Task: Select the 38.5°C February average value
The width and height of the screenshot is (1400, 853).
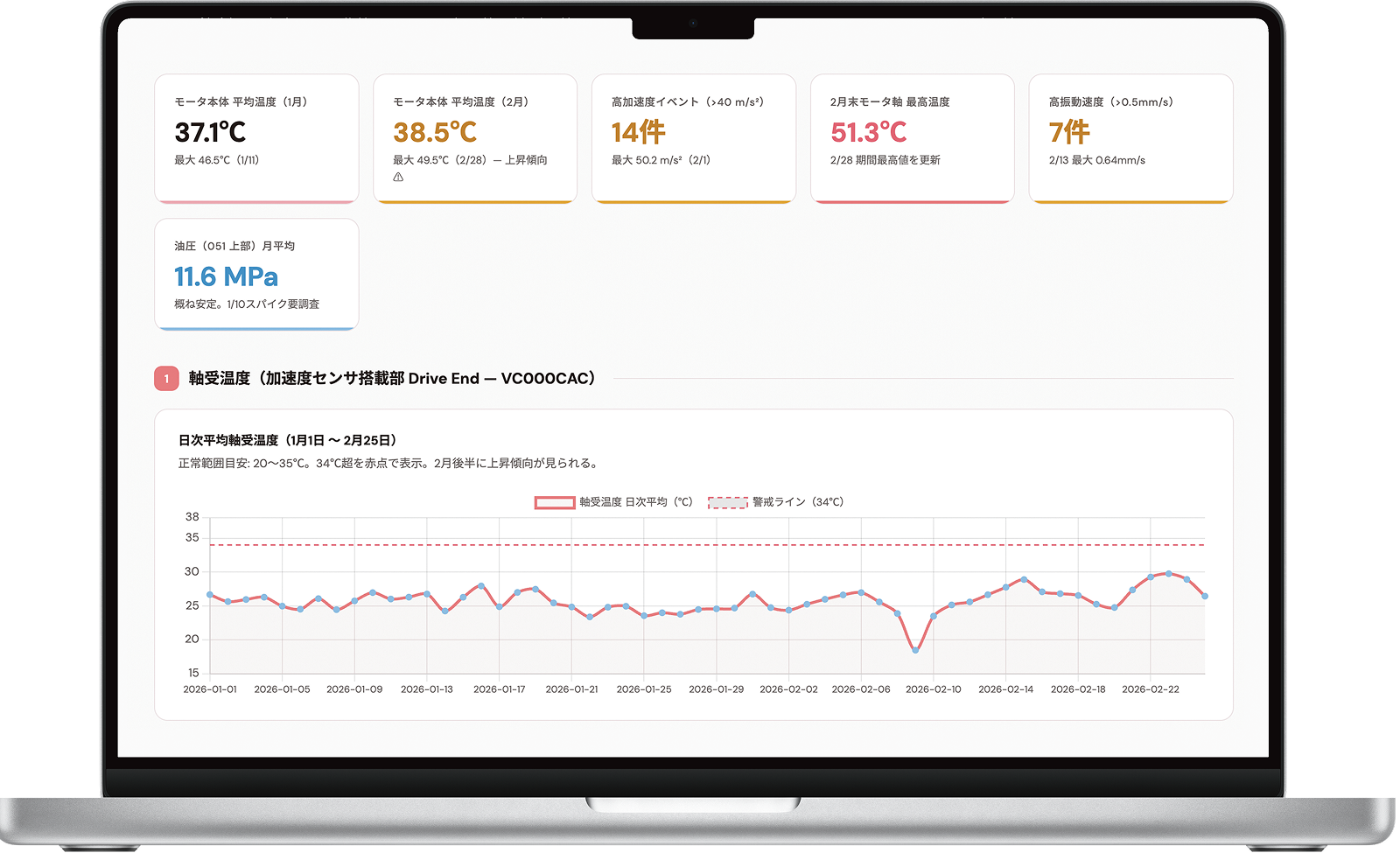Action: (x=435, y=132)
